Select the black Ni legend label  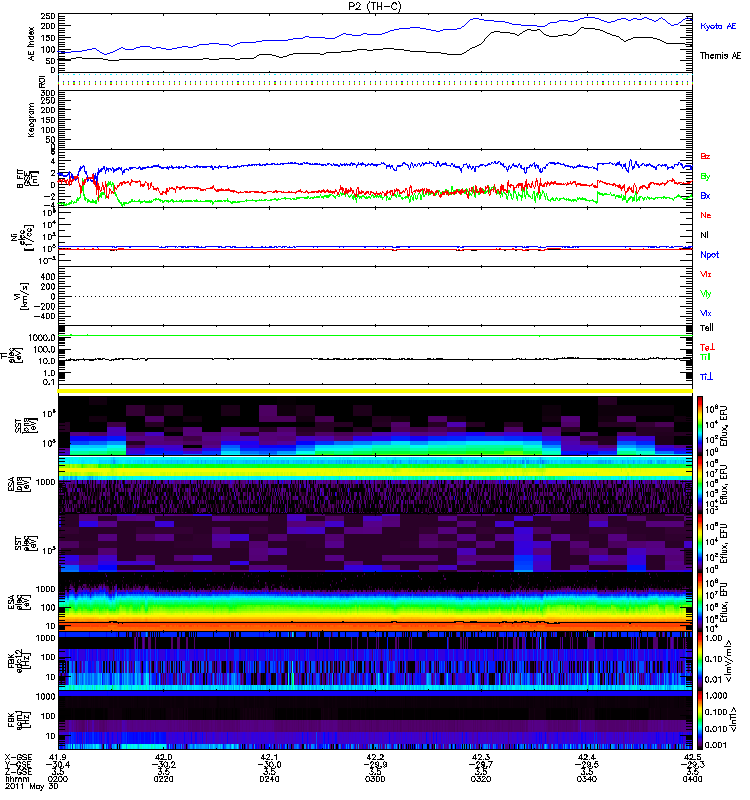(704, 235)
